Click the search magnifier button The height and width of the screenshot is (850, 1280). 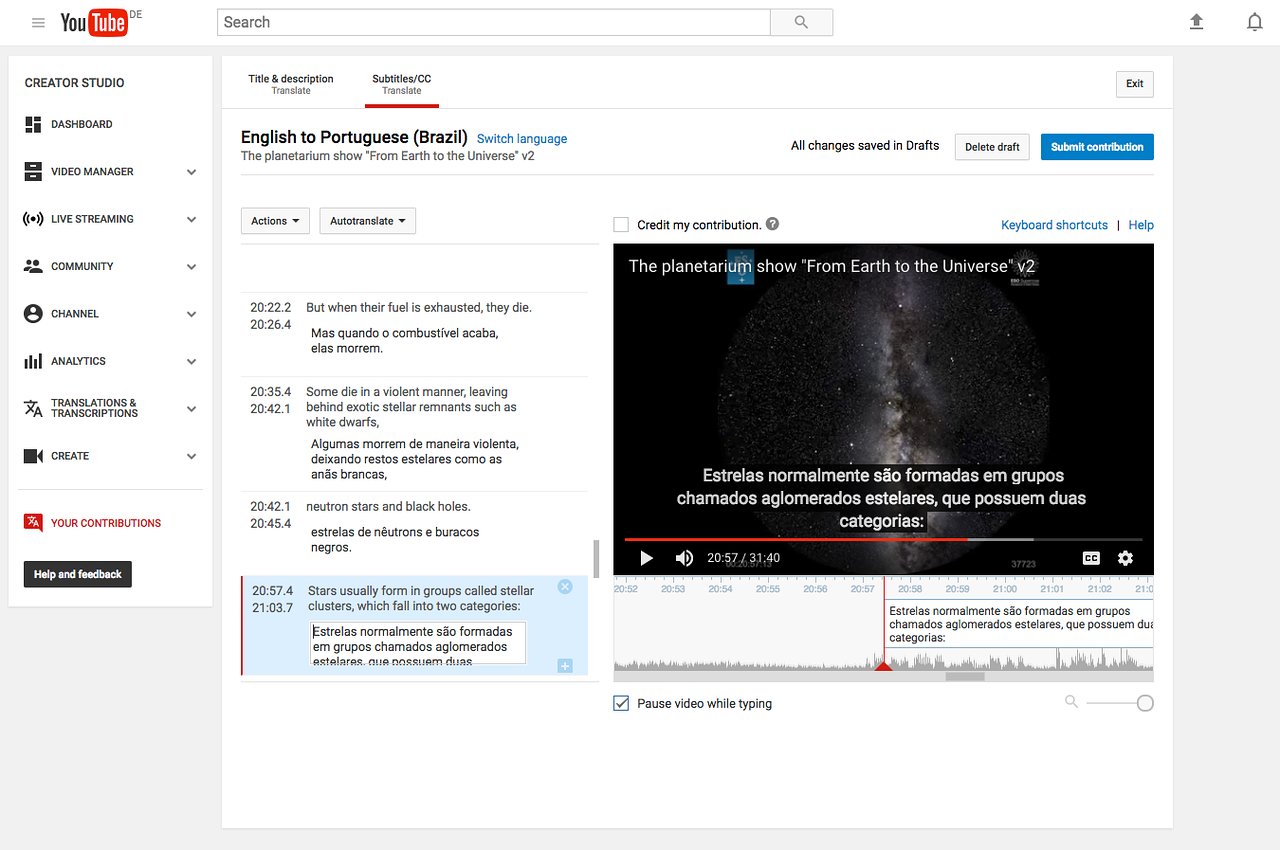click(x=801, y=22)
